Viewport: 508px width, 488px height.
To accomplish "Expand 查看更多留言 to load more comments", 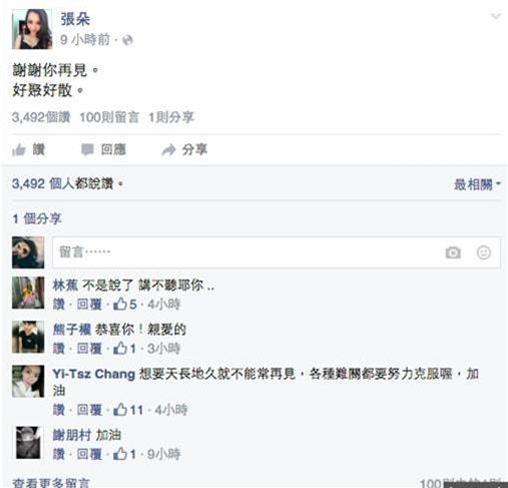I will click(x=51, y=483).
